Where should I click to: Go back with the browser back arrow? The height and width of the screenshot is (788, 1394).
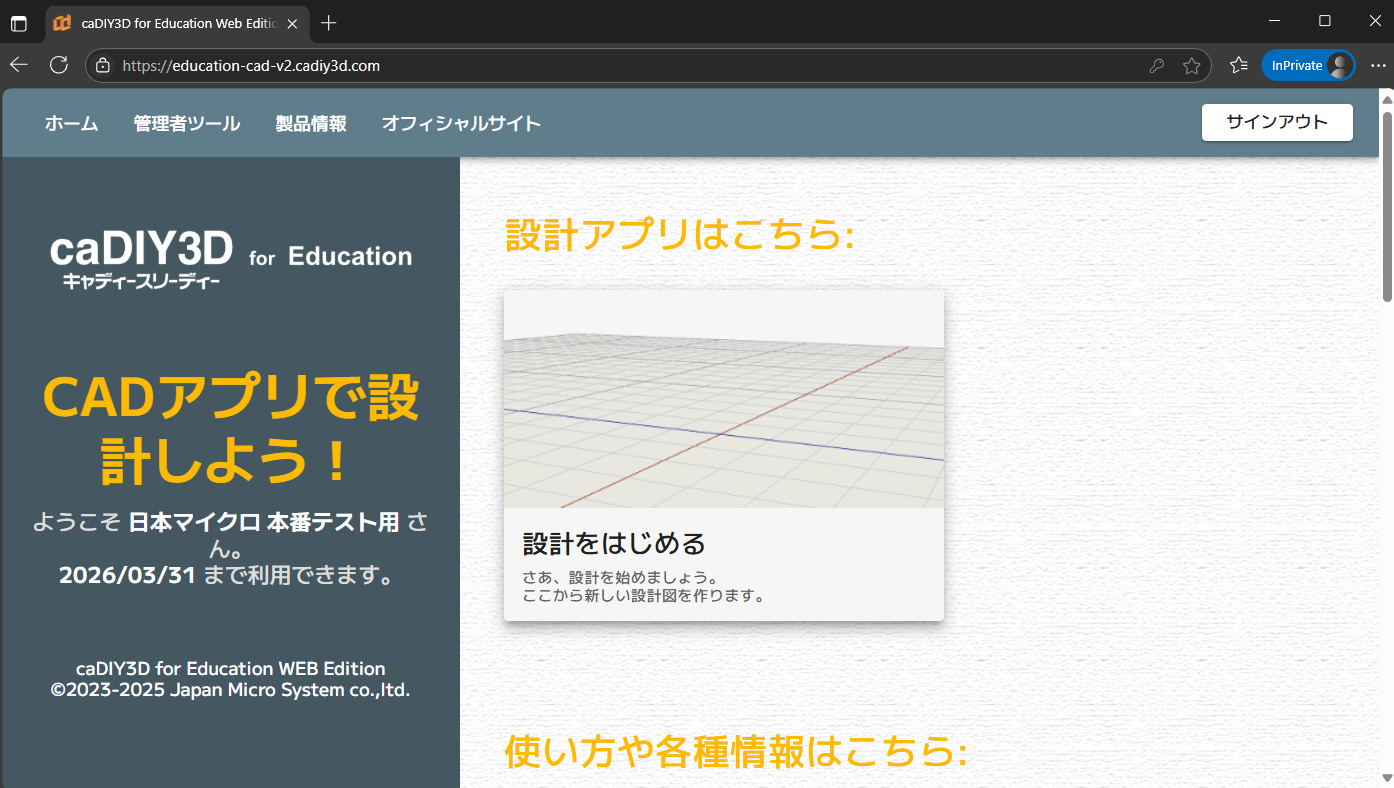pos(19,65)
